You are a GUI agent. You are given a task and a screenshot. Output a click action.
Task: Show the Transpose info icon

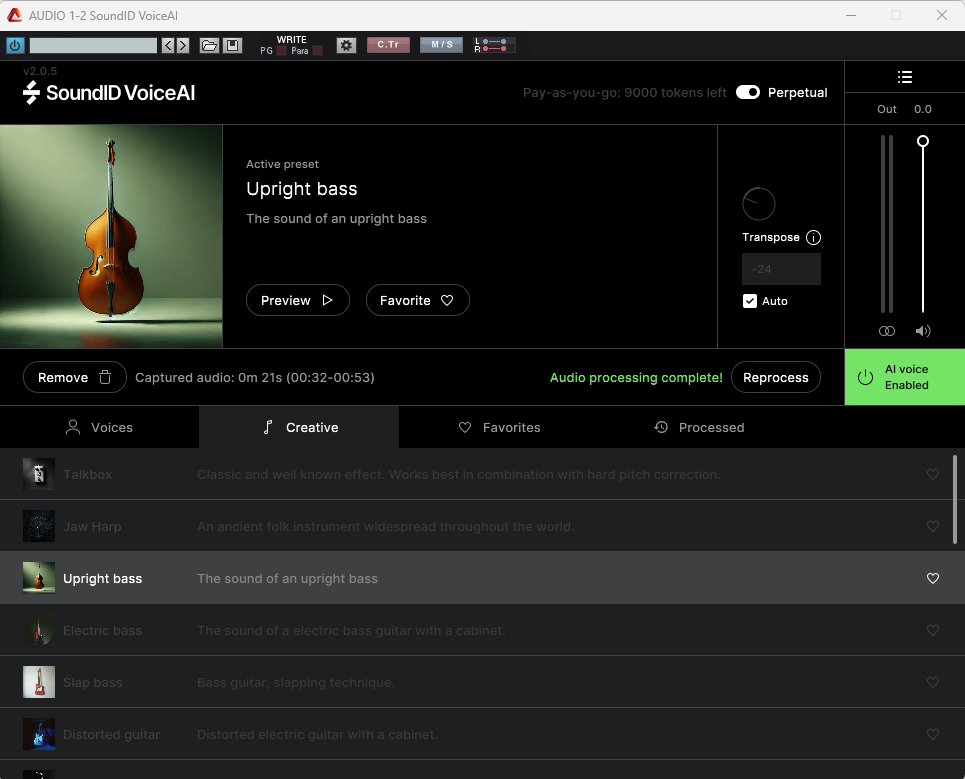(814, 238)
